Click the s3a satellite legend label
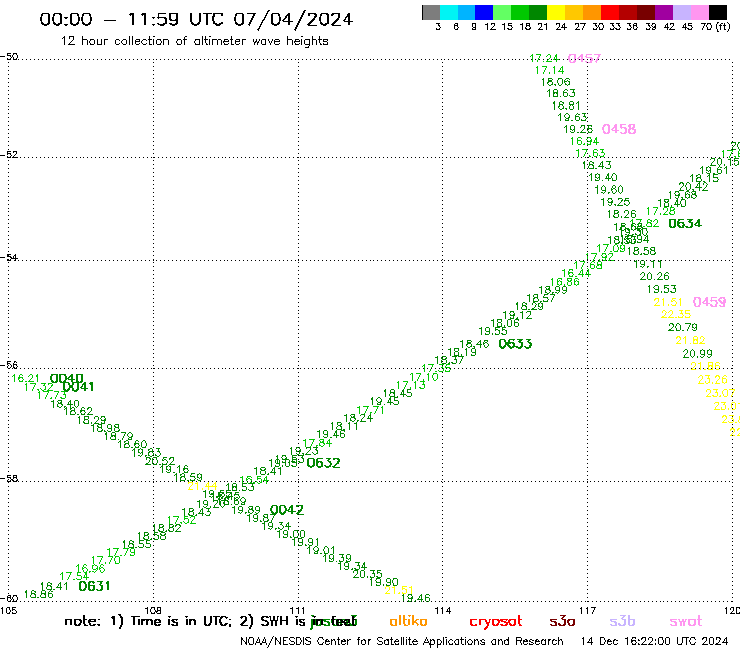 (x=562, y=621)
